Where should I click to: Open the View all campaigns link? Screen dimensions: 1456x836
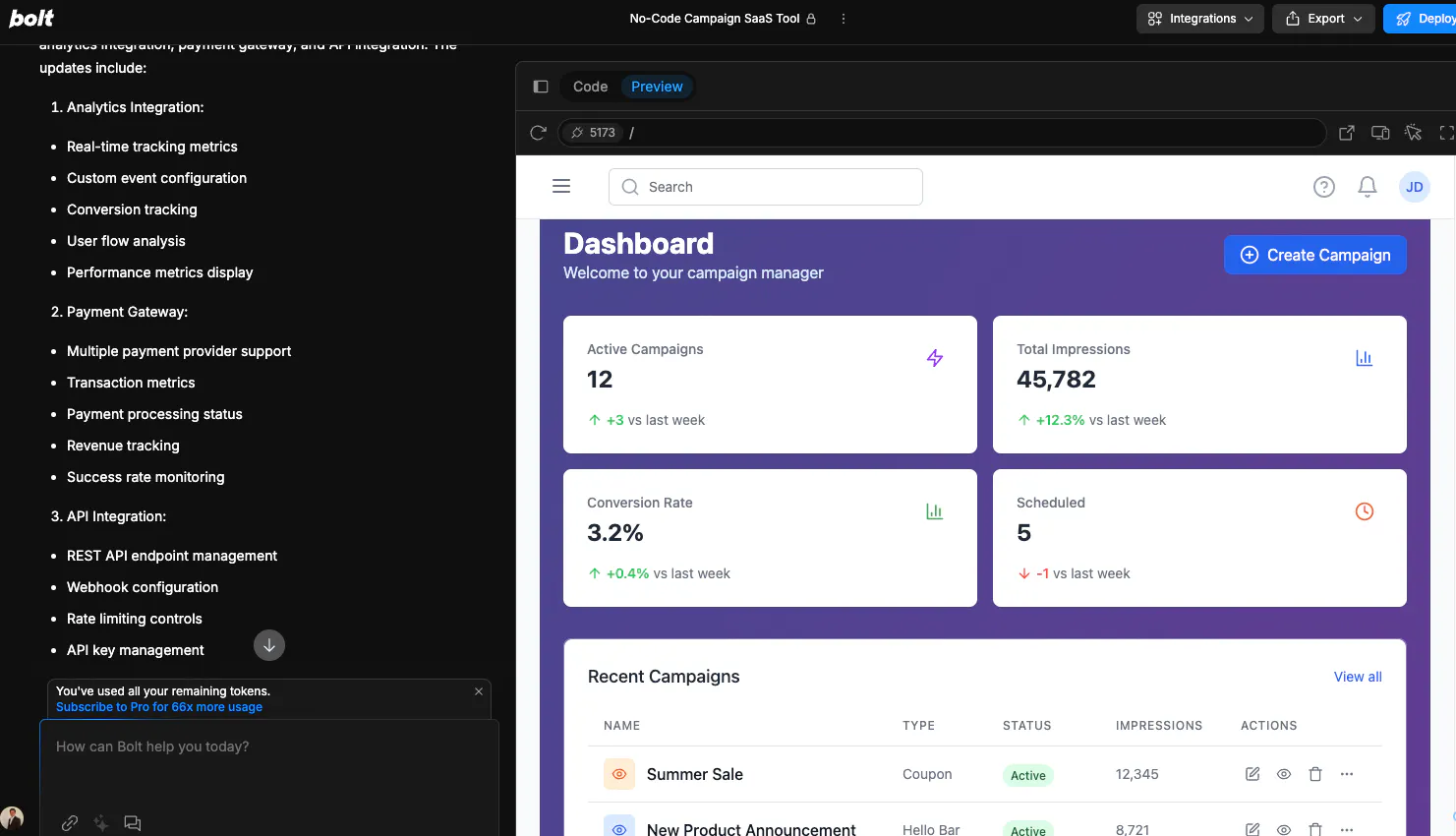[x=1358, y=677]
